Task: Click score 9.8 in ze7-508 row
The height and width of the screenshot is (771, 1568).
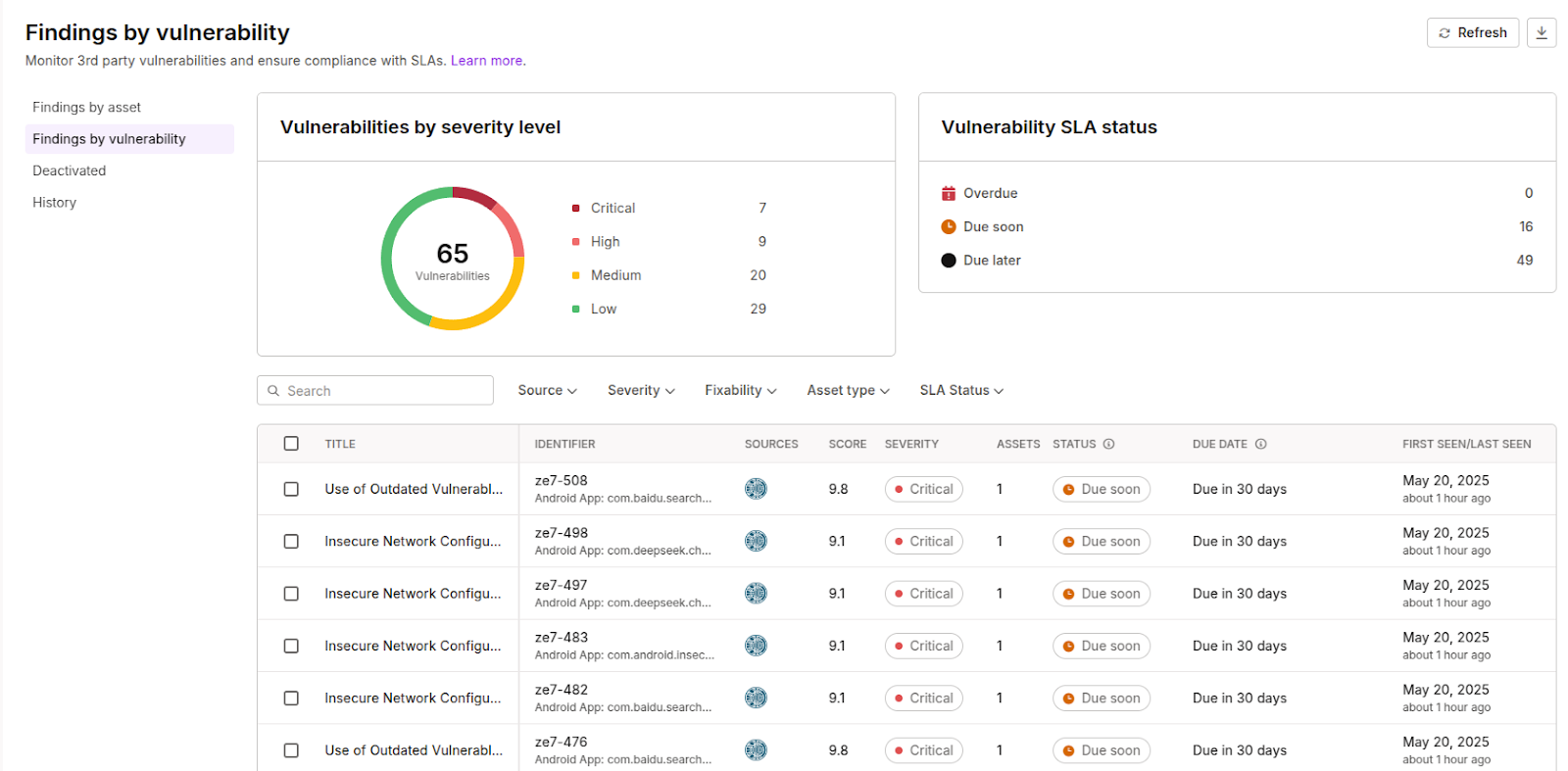Action: click(x=838, y=489)
